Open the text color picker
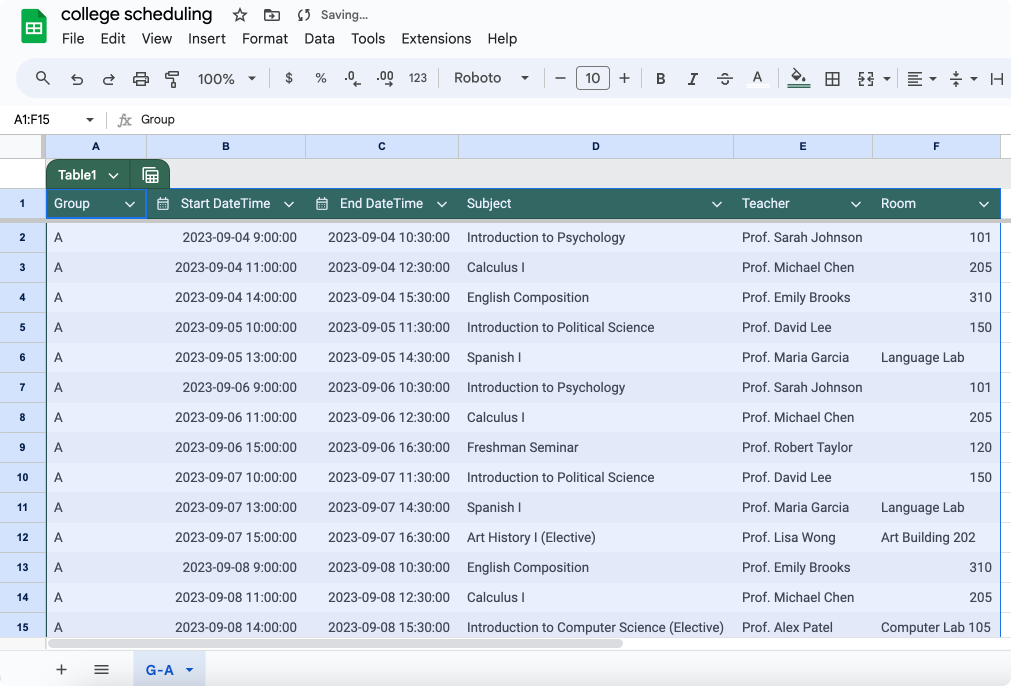Viewport: 1011px width, 686px height. click(x=758, y=79)
